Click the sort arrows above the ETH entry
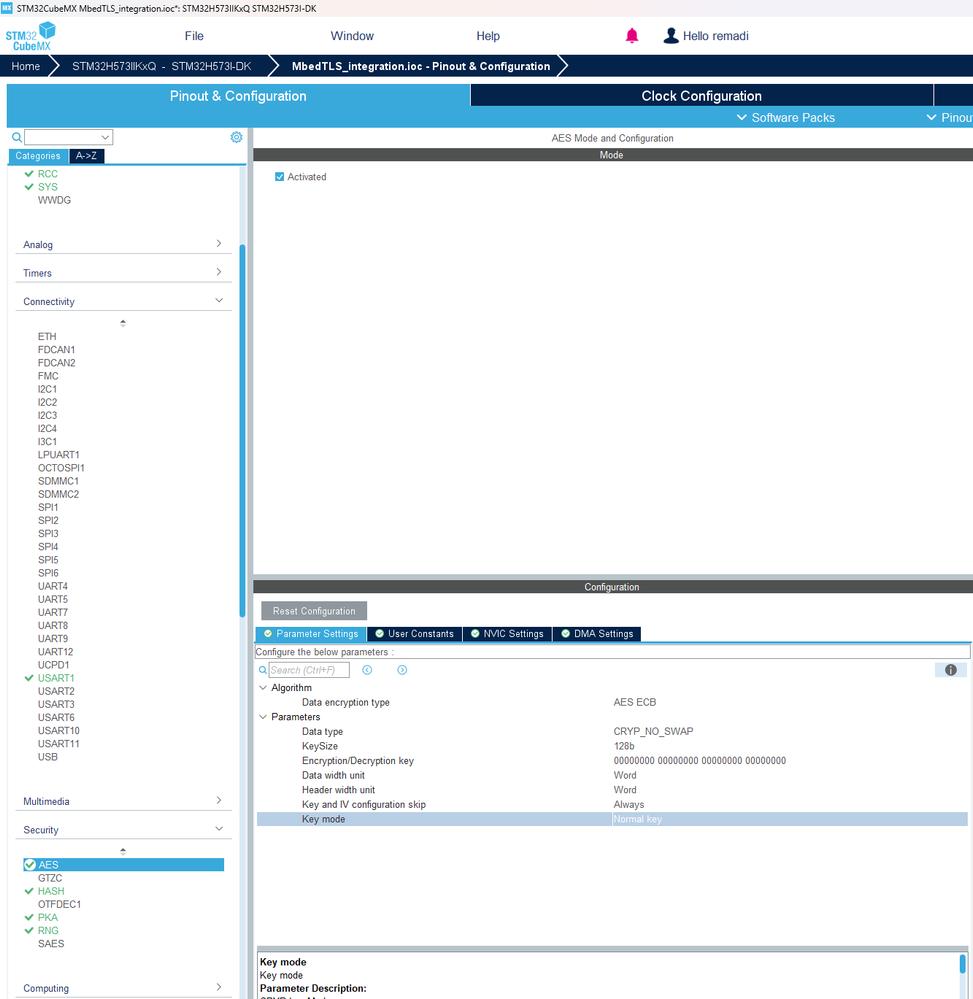 pyautogui.click(x=123, y=323)
